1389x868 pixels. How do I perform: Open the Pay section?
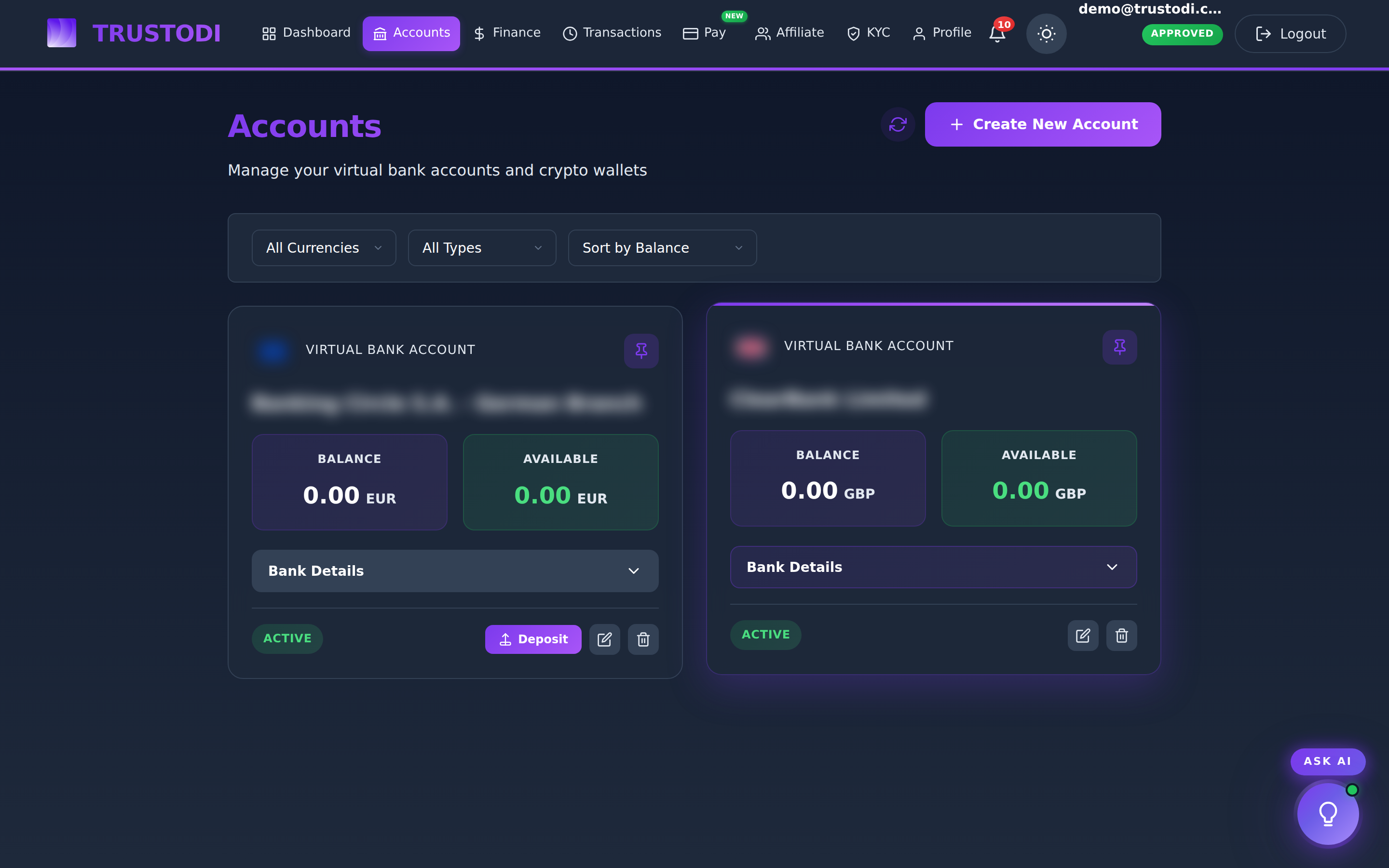(704, 33)
